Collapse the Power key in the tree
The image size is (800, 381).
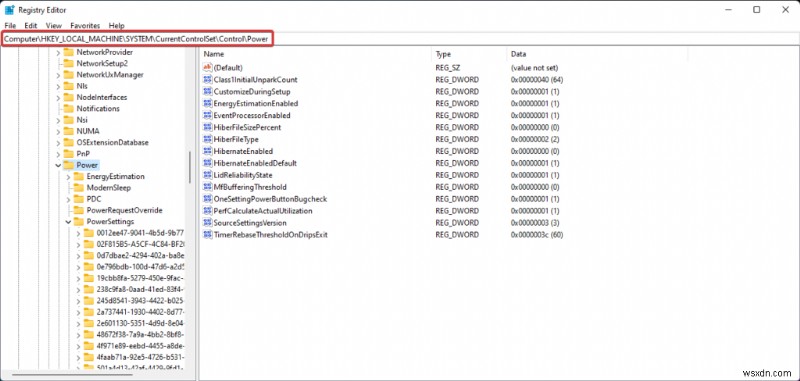coord(58,165)
